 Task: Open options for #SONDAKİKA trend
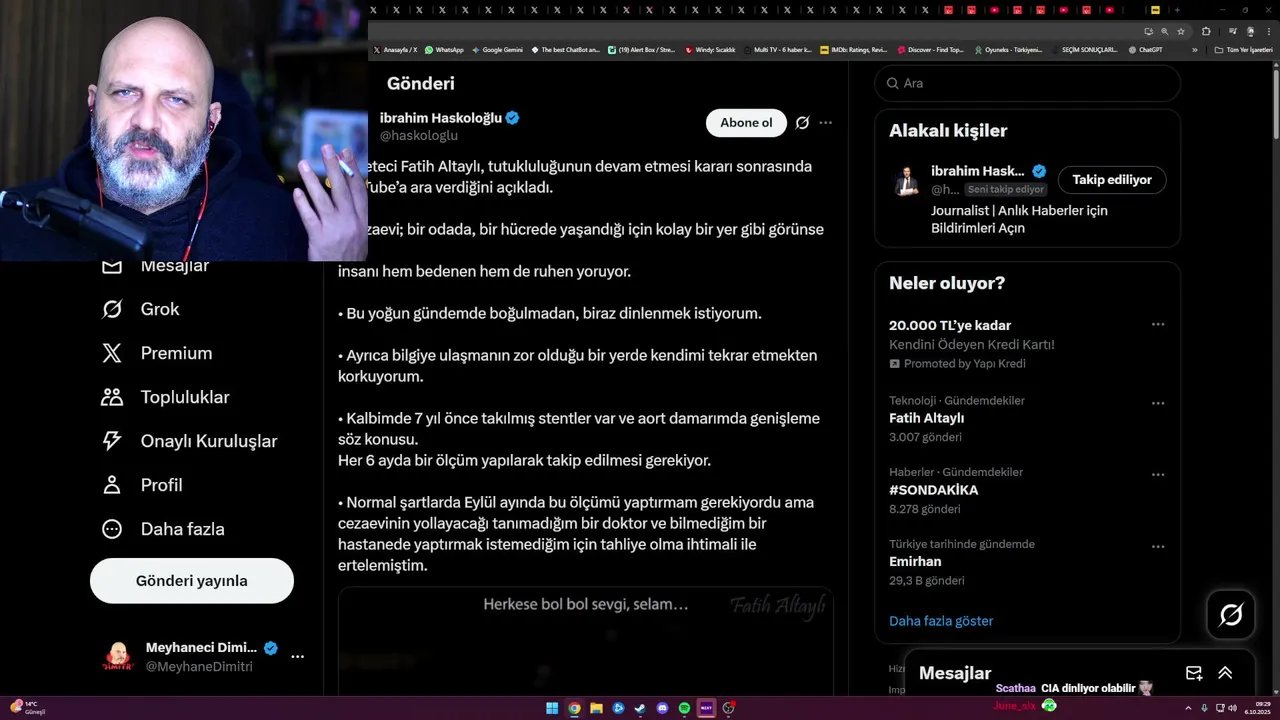1157,474
